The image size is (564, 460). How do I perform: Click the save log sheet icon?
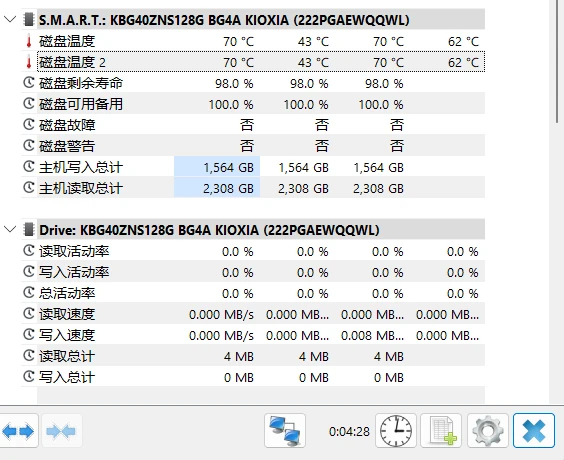[441, 431]
